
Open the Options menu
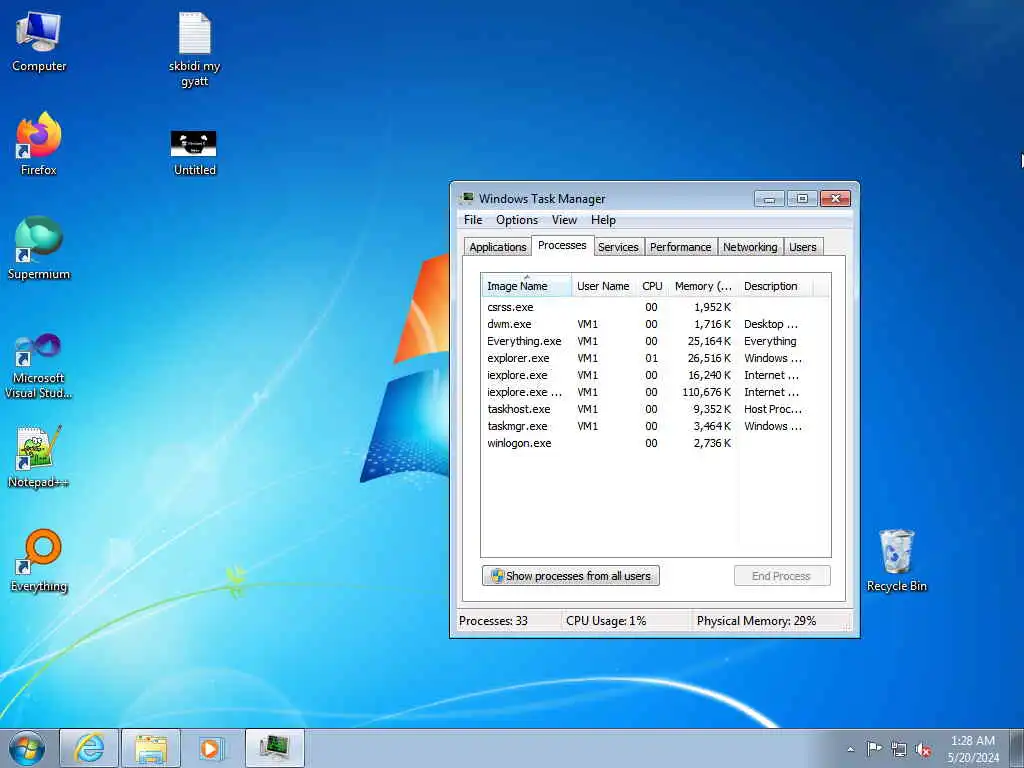tap(517, 220)
